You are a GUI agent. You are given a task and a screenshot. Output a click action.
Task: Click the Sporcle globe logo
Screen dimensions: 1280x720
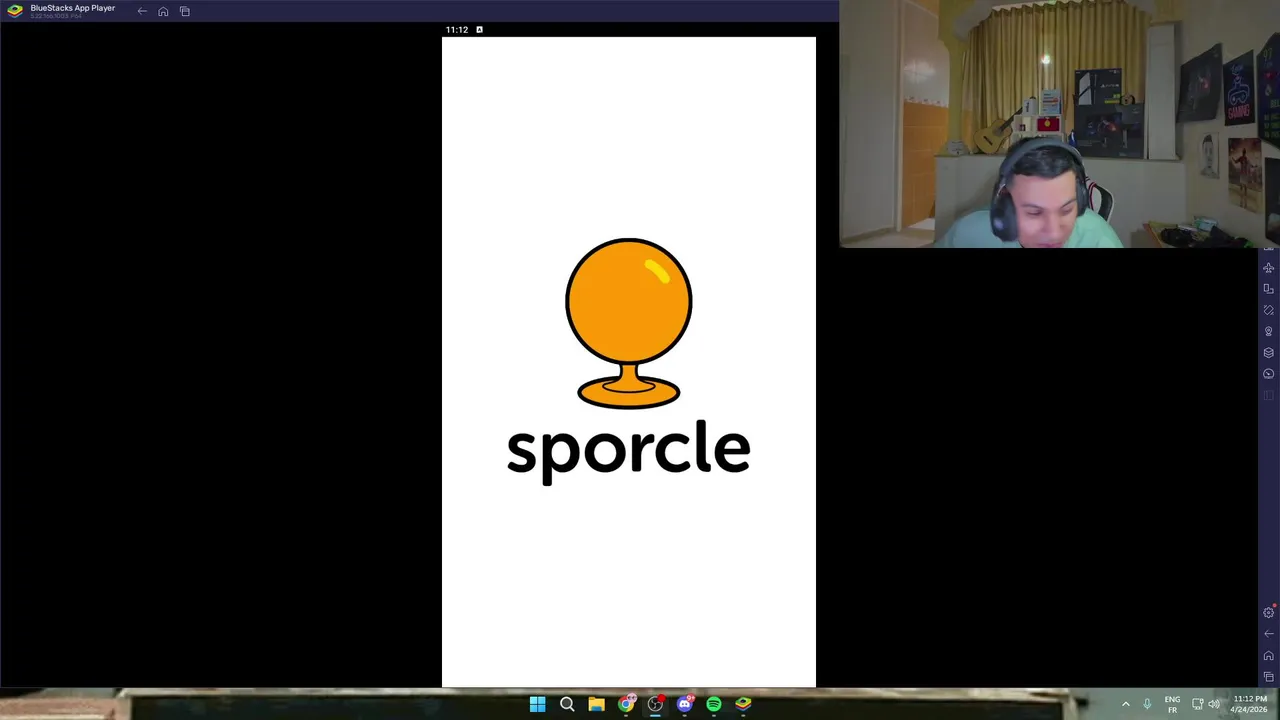pos(628,323)
